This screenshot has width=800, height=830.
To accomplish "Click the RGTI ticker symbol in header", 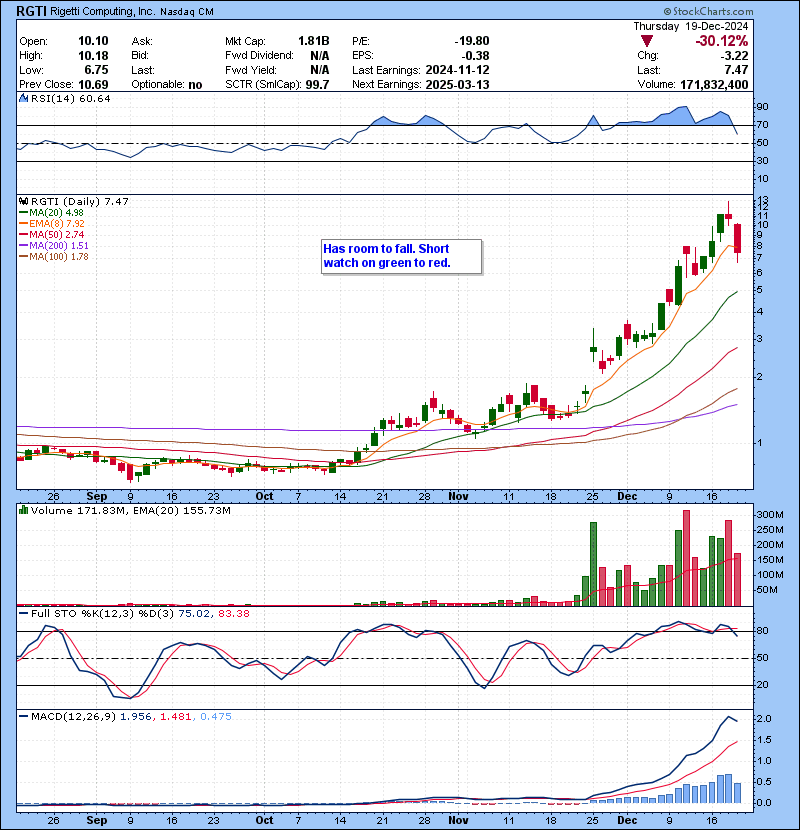I will 31,11.
